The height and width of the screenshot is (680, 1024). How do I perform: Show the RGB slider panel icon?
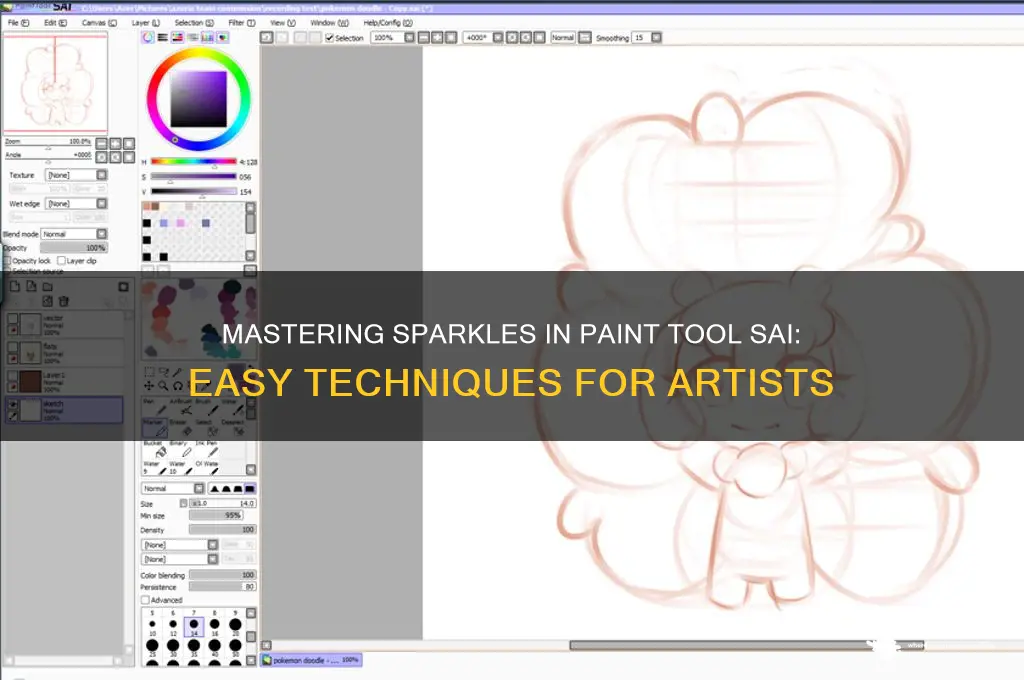163,38
